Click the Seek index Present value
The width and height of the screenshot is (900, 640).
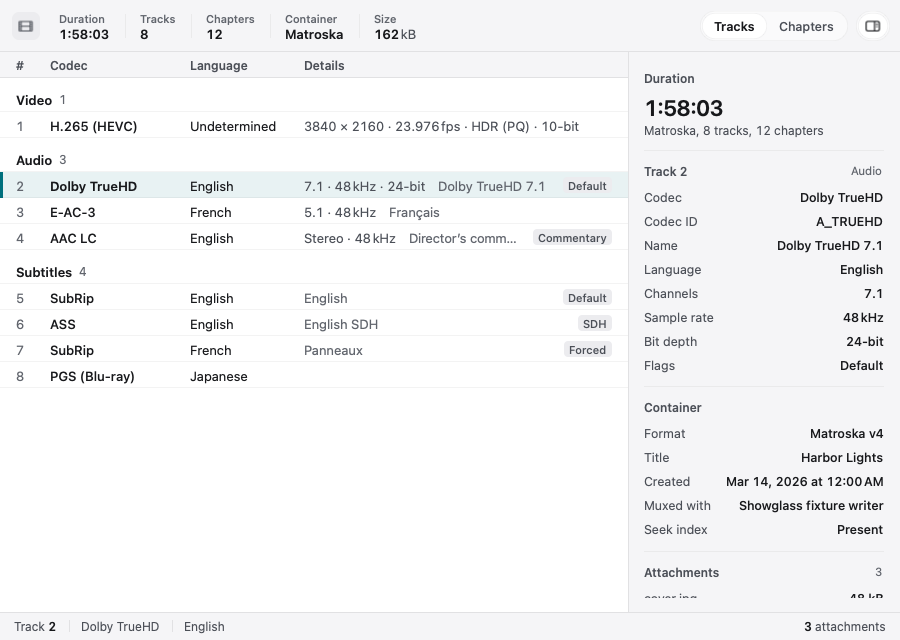coord(860,530)
